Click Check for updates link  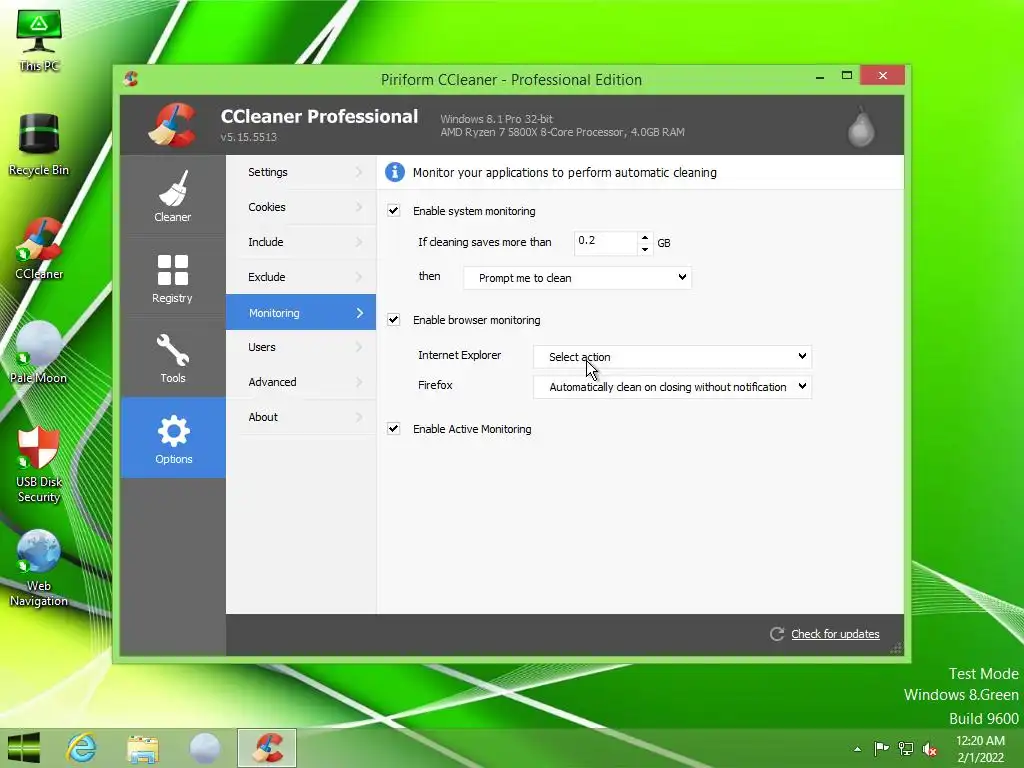tap(835, 634)
